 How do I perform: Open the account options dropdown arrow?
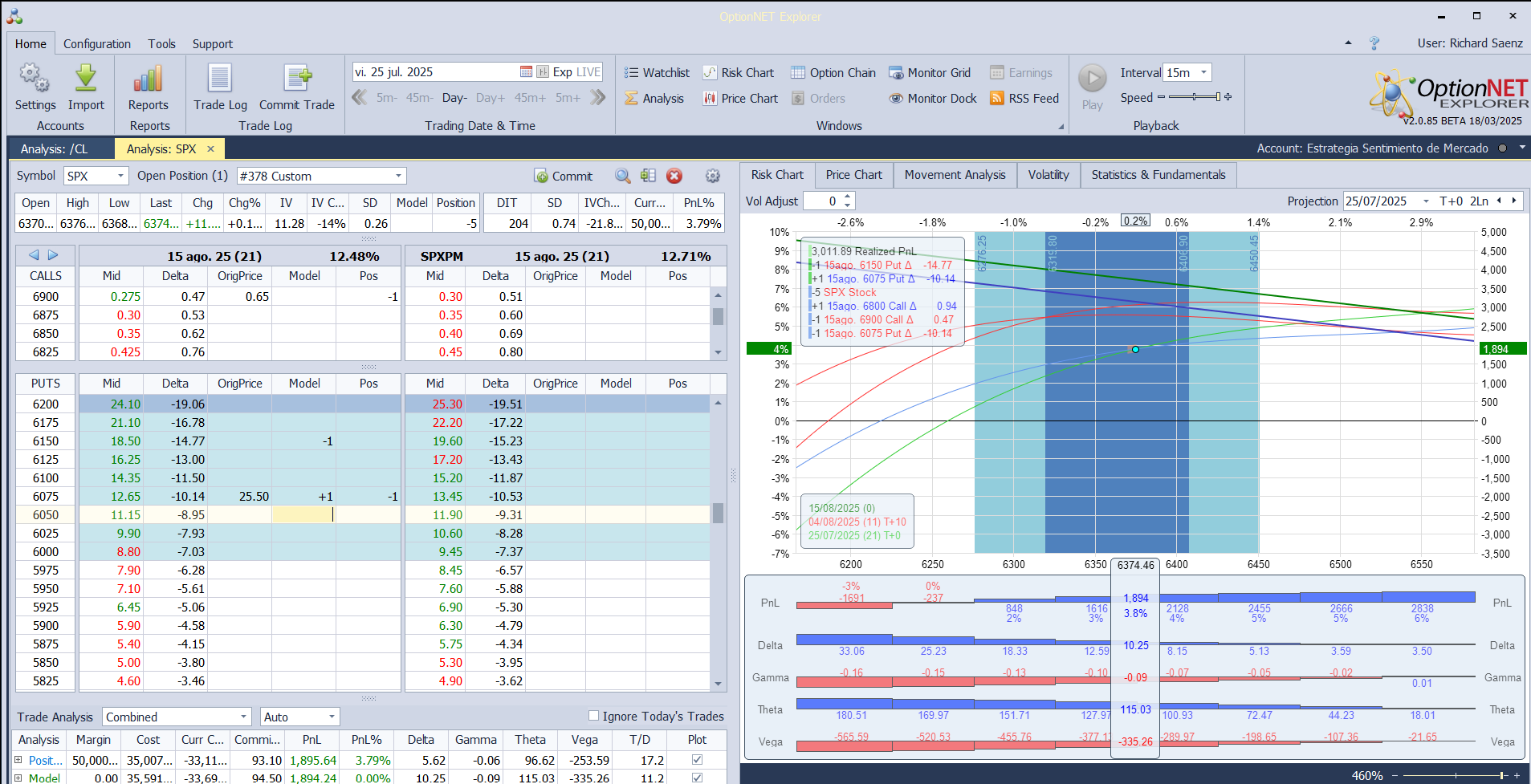pos(1522,148)
